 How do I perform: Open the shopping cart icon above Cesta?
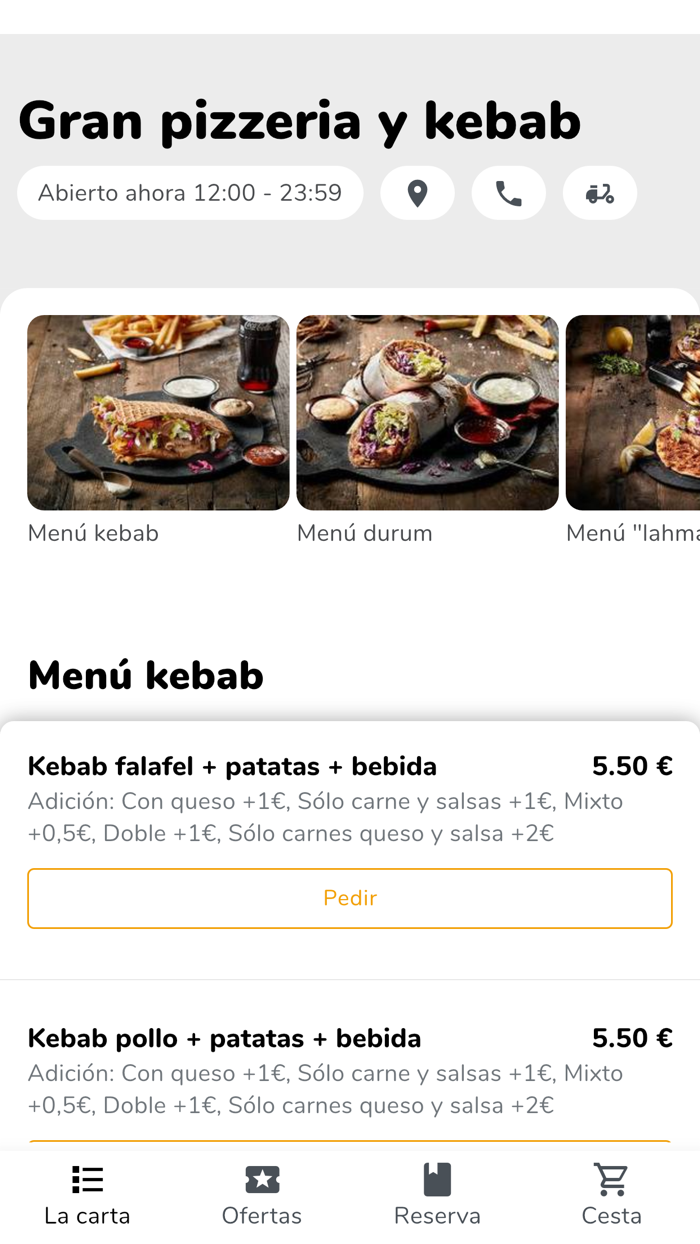[x=612, y=1179]
